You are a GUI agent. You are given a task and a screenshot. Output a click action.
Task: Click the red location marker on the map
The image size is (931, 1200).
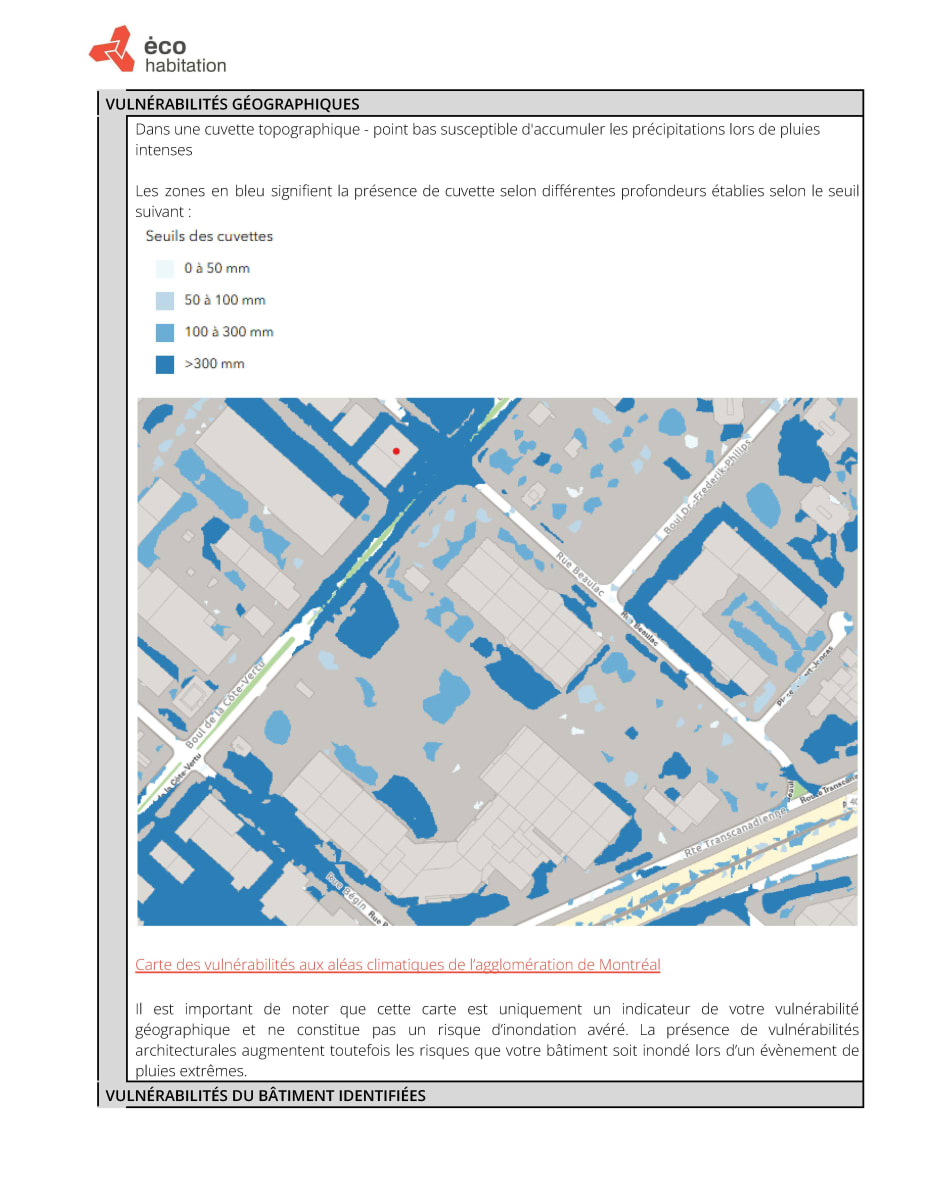pos(396,452)
